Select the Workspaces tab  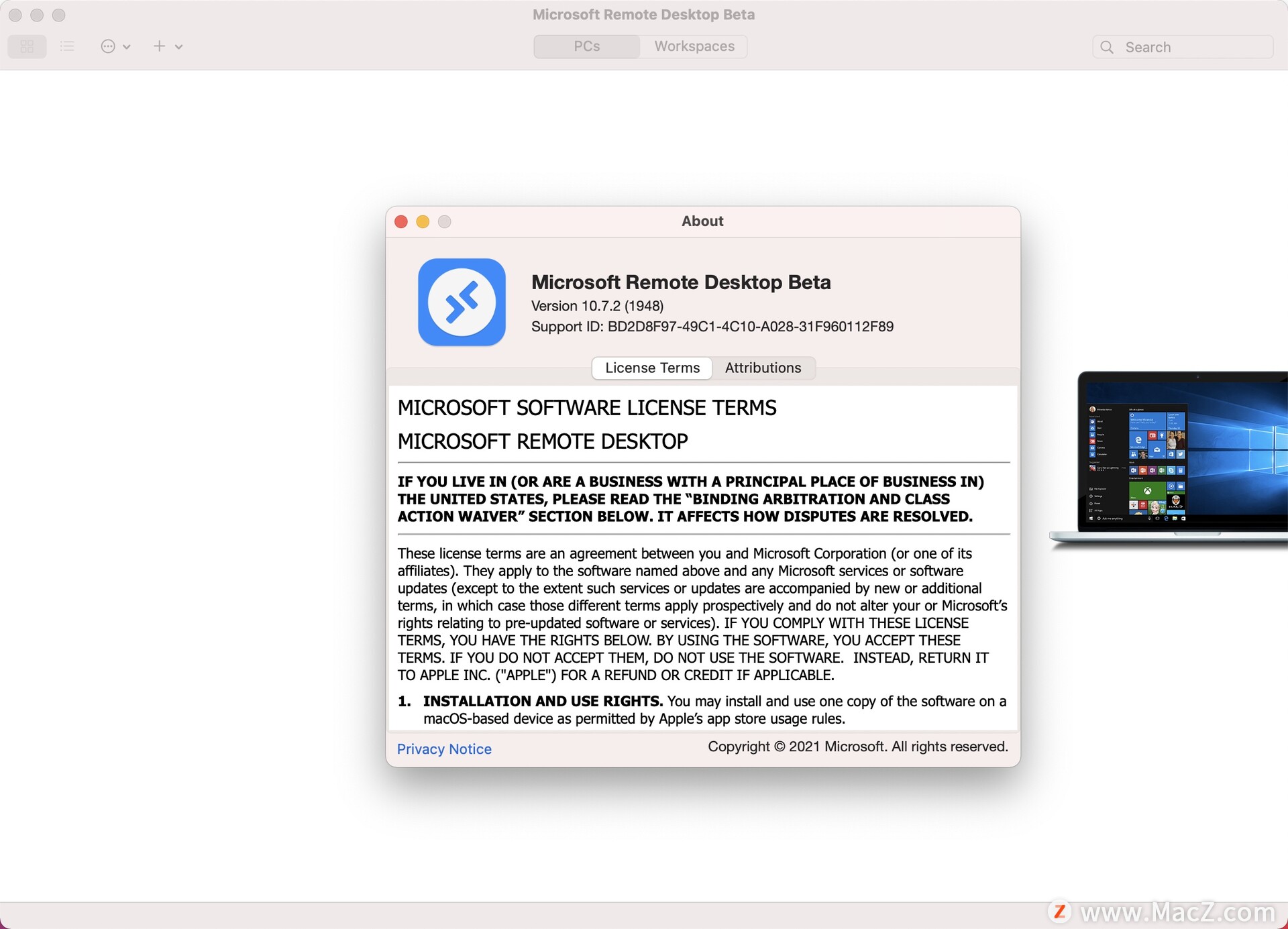pyautogui.click(x=694, y=46)
